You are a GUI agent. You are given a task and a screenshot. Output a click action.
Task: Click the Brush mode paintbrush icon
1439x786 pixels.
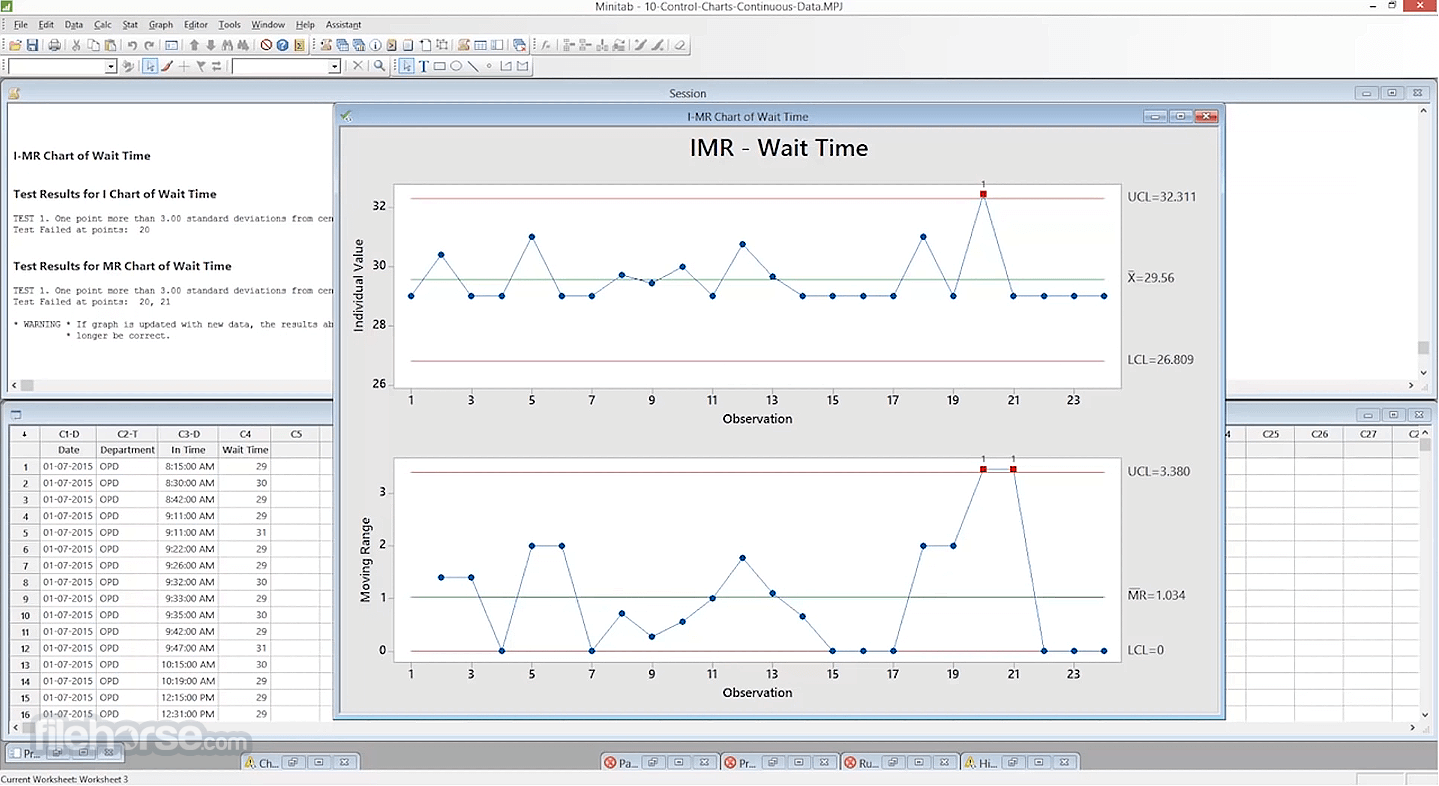[x=167, y=66]
